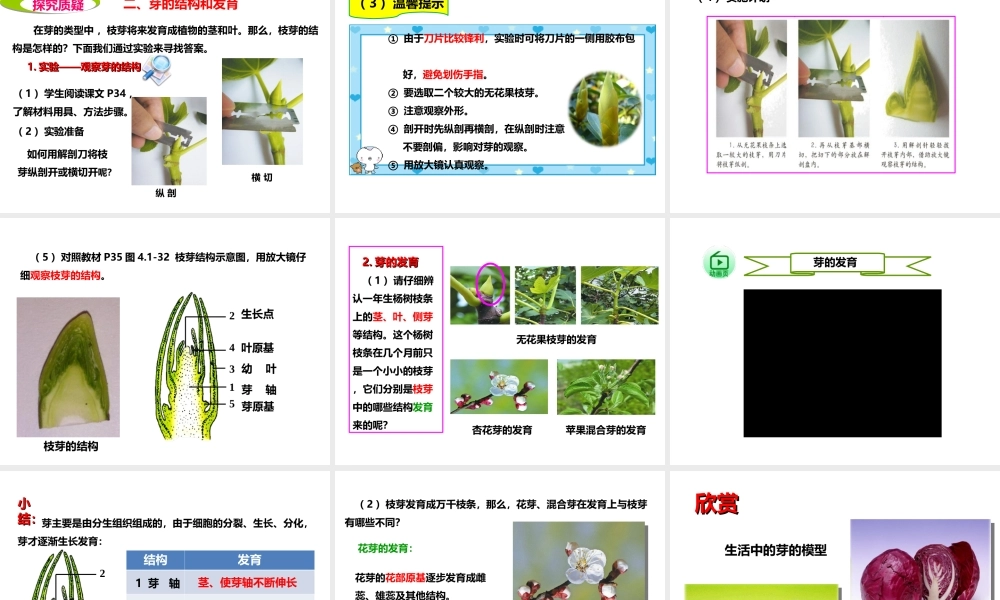The image size is (1000, 600).
Task: Click the 结构 table header
Action: [155, 560]
